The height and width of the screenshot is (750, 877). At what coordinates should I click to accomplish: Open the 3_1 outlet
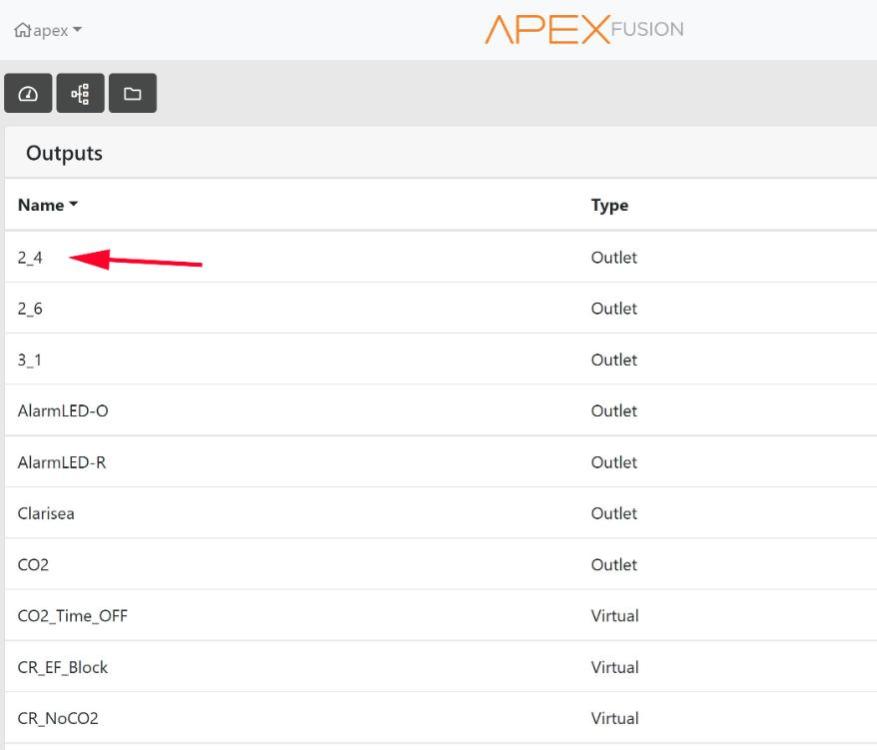coord(30,360)
